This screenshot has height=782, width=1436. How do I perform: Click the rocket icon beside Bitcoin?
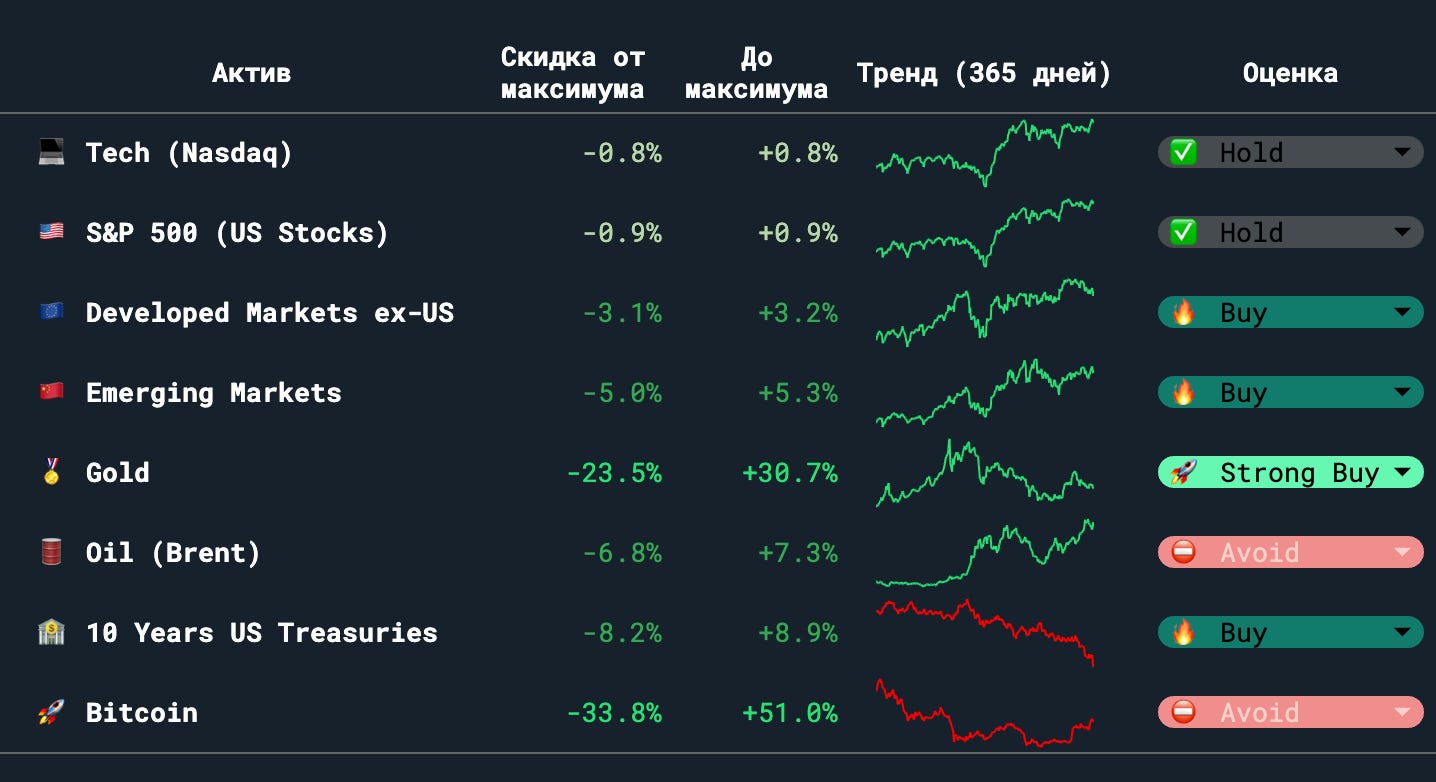click(51, 712)
